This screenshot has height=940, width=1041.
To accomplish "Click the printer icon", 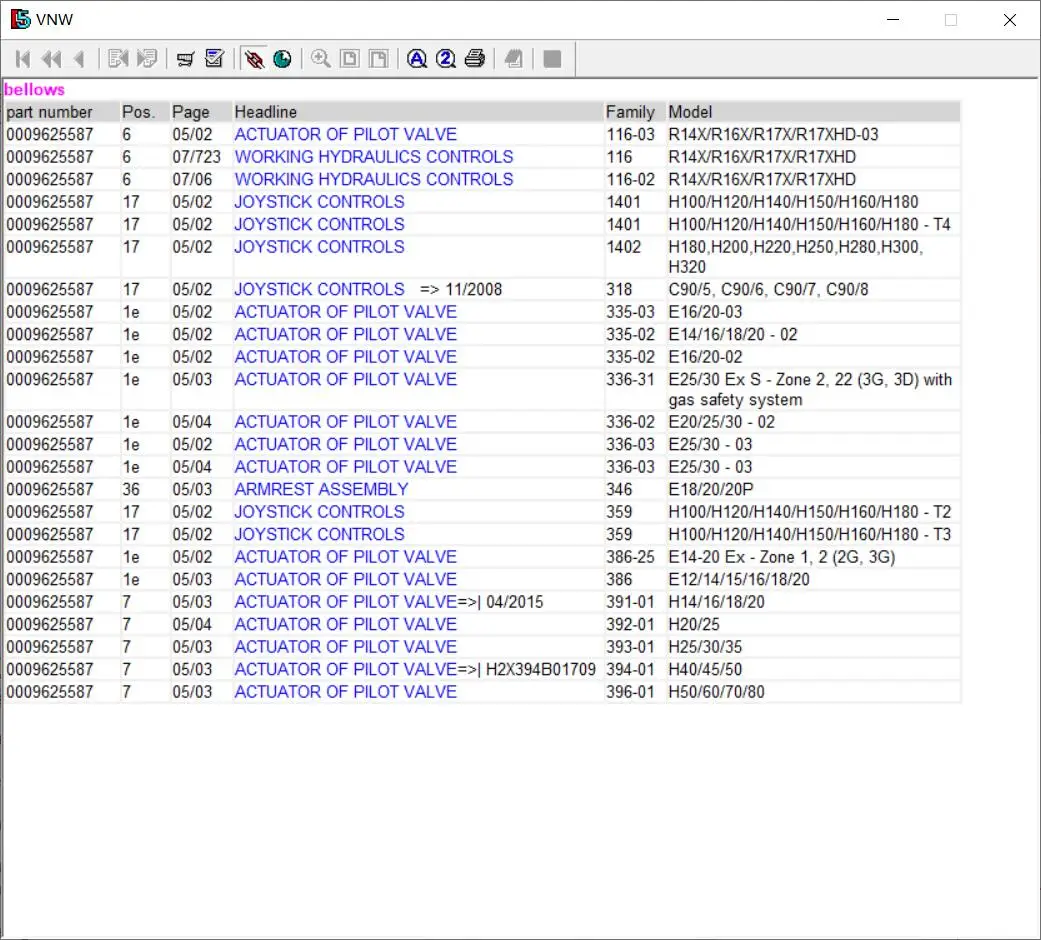I will pos(475,60).
